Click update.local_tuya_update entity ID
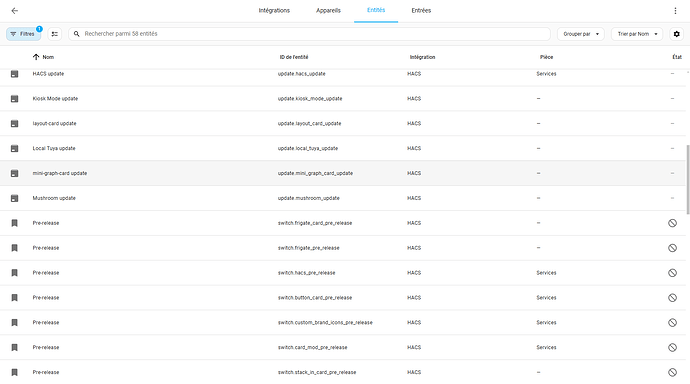This screenshot has width=690, height=384. tap(308, 148)
